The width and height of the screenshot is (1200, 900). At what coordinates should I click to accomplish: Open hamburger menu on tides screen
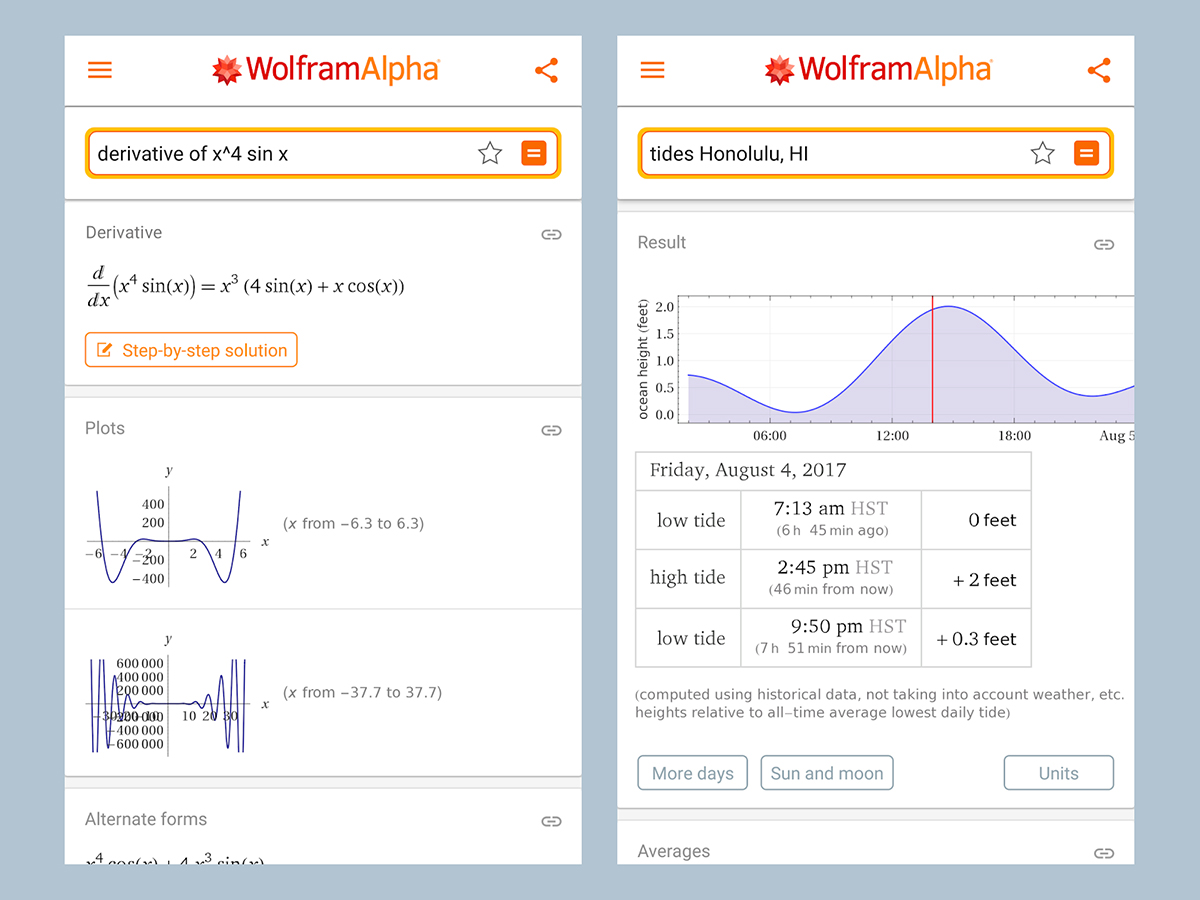[652, 70]
